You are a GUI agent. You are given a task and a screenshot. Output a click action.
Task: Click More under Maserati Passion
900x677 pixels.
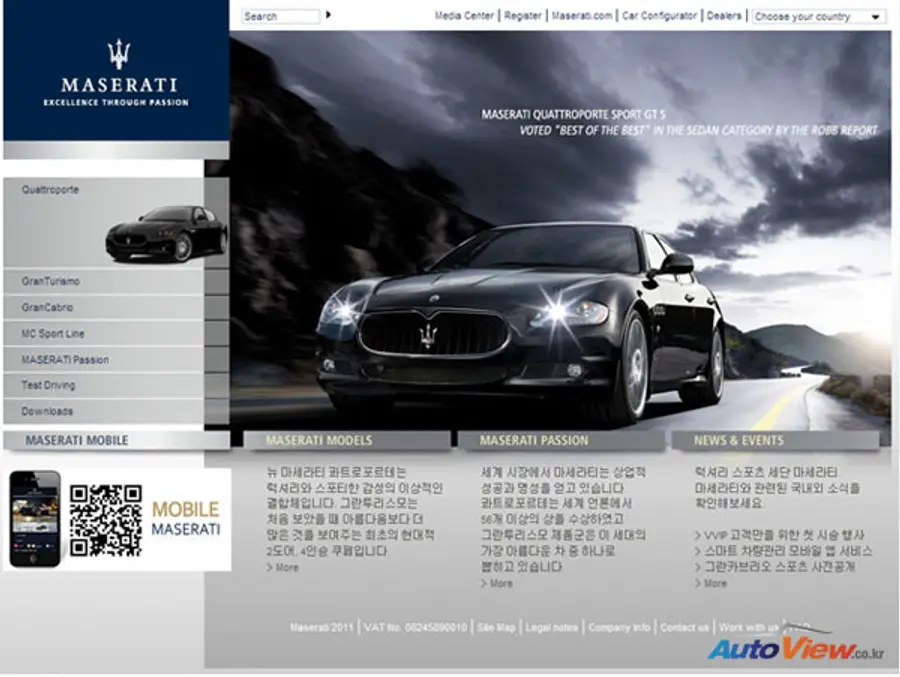click(x=496, y=583)
